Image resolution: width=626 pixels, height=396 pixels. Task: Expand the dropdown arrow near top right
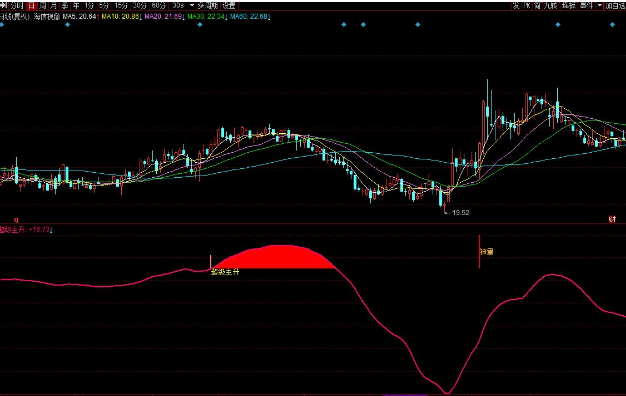click(600, 6)
